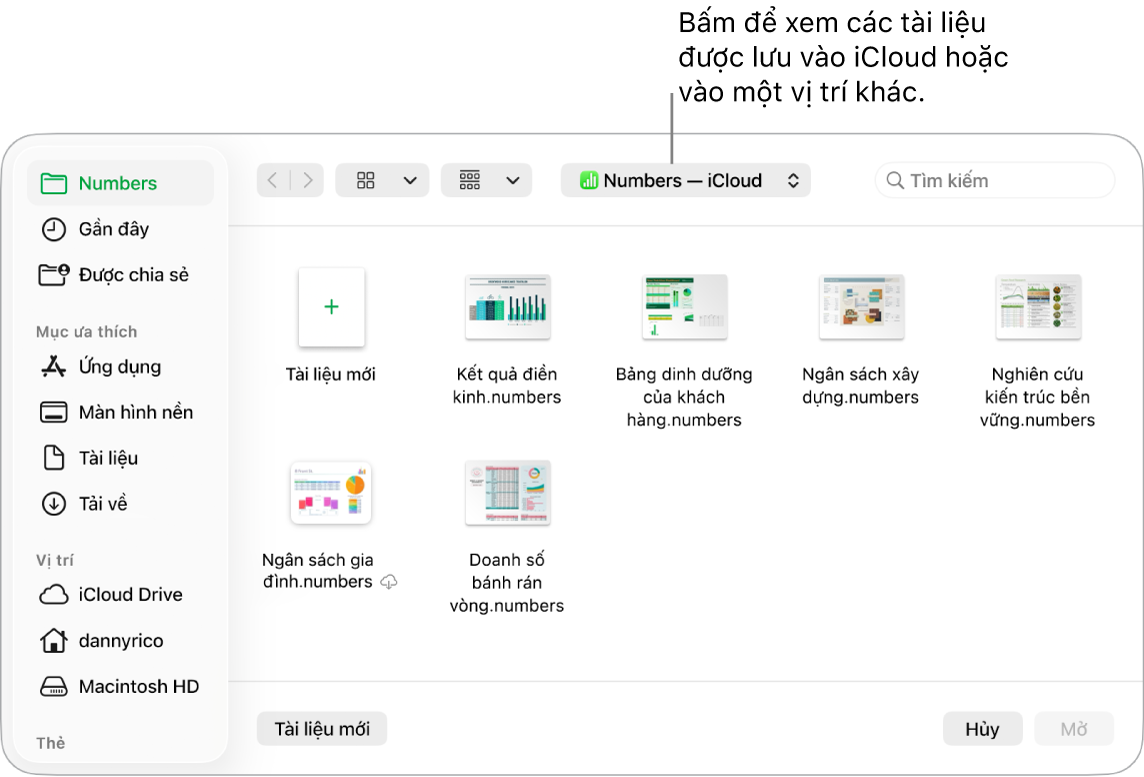Image resolution: width=1144 pixels, height=777 pixels.
Task: Click the plus Tài liệu mới thumbnail
Action: (x=331, y=307)
